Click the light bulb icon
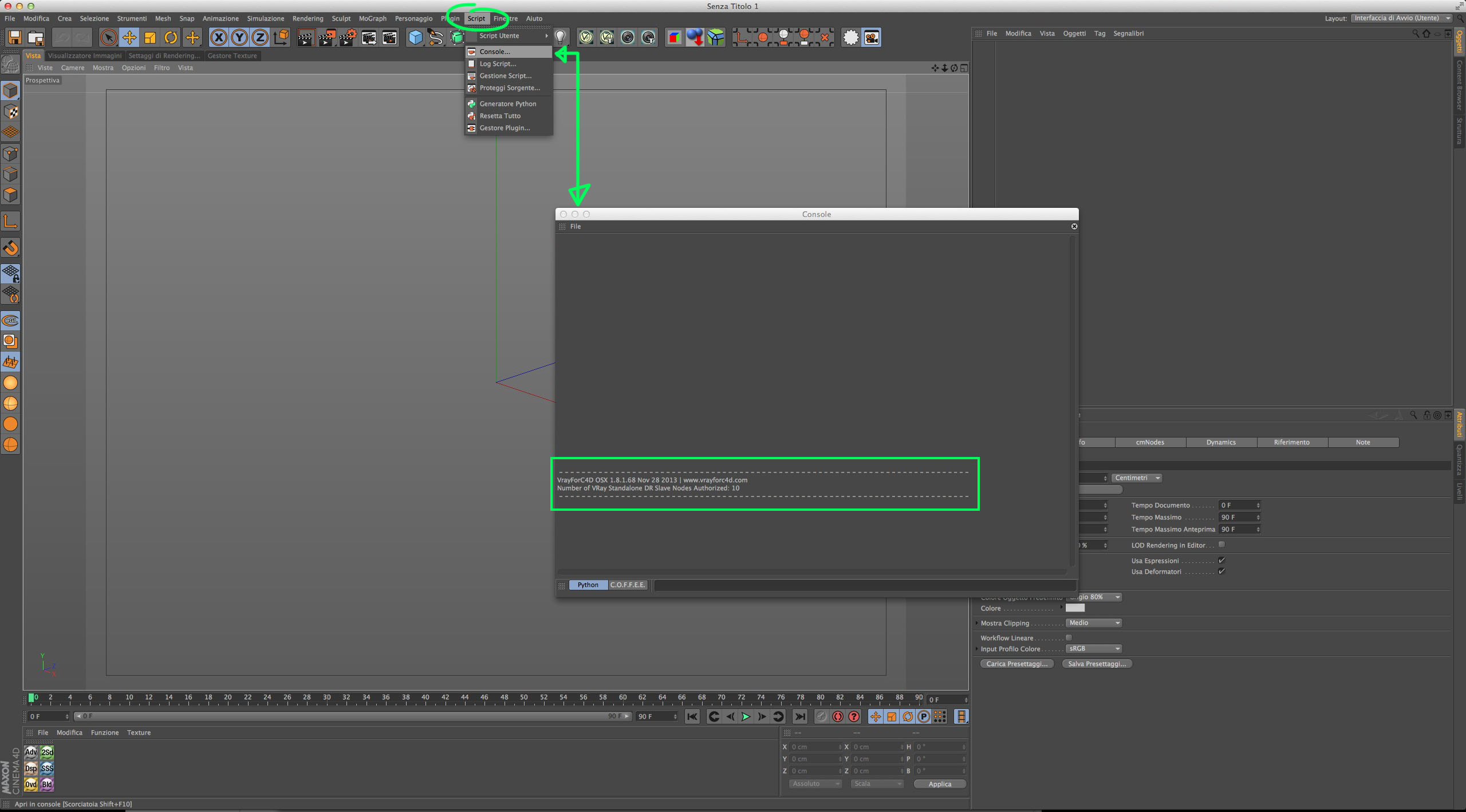The image size is (1466, 812). click(x=561, y=38)
